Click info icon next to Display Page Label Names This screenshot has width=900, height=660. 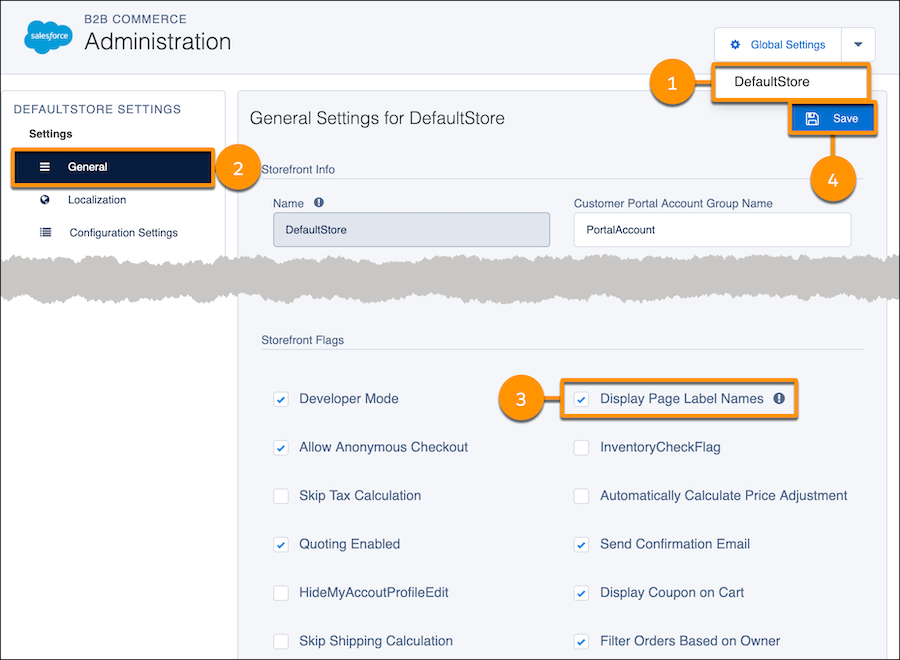pos(779,399)
